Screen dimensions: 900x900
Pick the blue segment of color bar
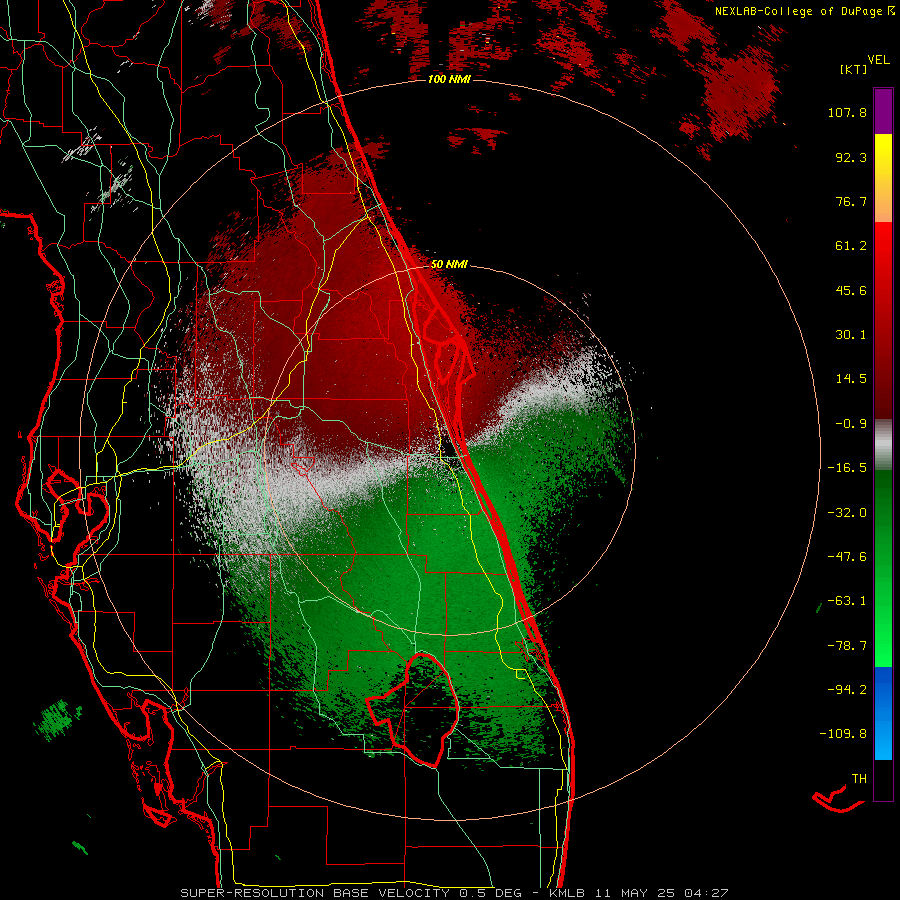pyautogui.click(x=883, y=713)
